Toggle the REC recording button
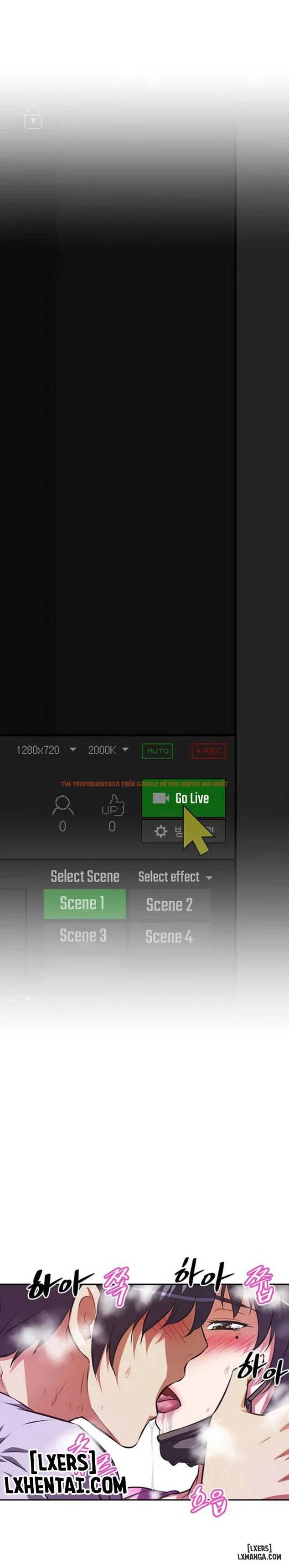The width and height of the screenshot is (289, 1568). tap(208, 751)
